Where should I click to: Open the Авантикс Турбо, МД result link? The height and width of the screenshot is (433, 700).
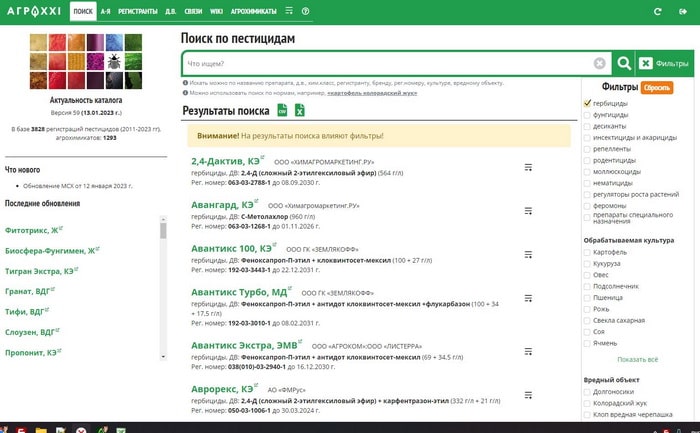[x=239, y=292]
